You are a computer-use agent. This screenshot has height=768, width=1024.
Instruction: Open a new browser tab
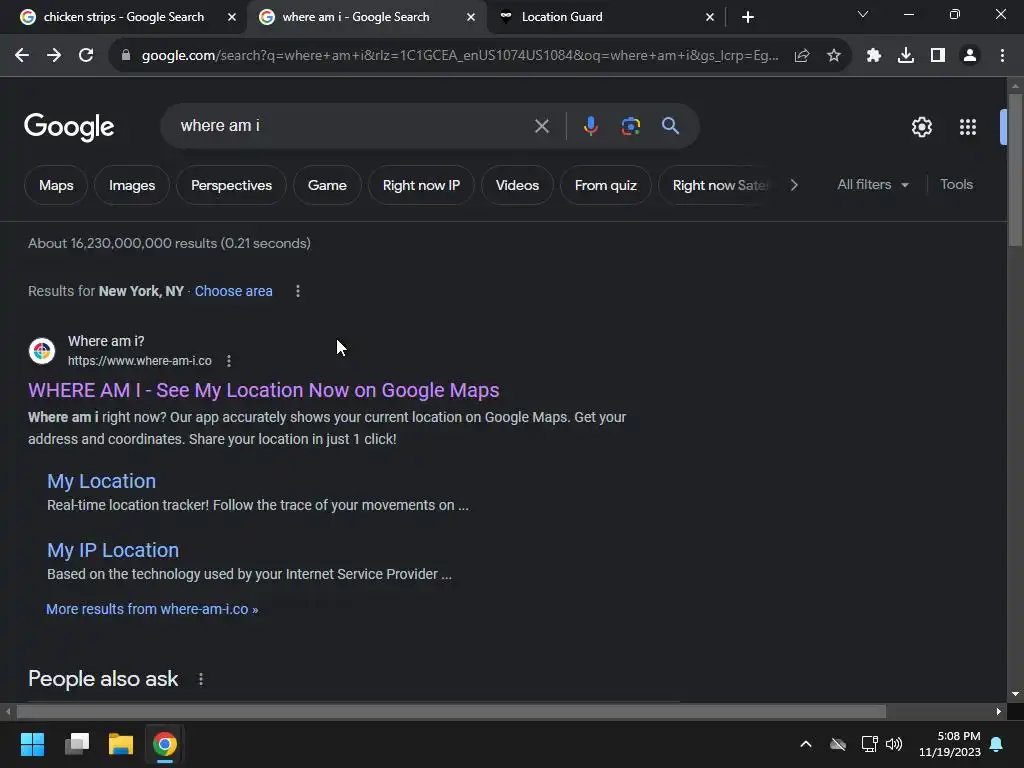coord(748,17)
